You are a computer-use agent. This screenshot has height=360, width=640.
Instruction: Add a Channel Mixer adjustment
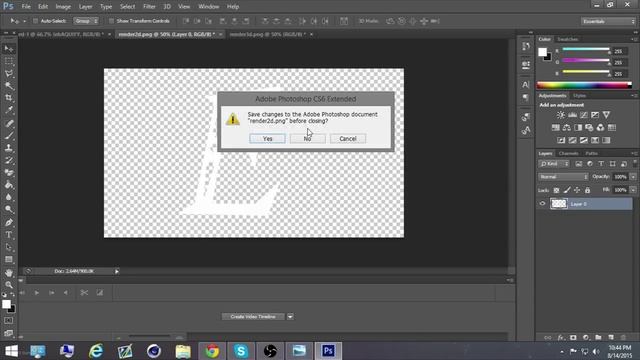[x=600, y=128]
